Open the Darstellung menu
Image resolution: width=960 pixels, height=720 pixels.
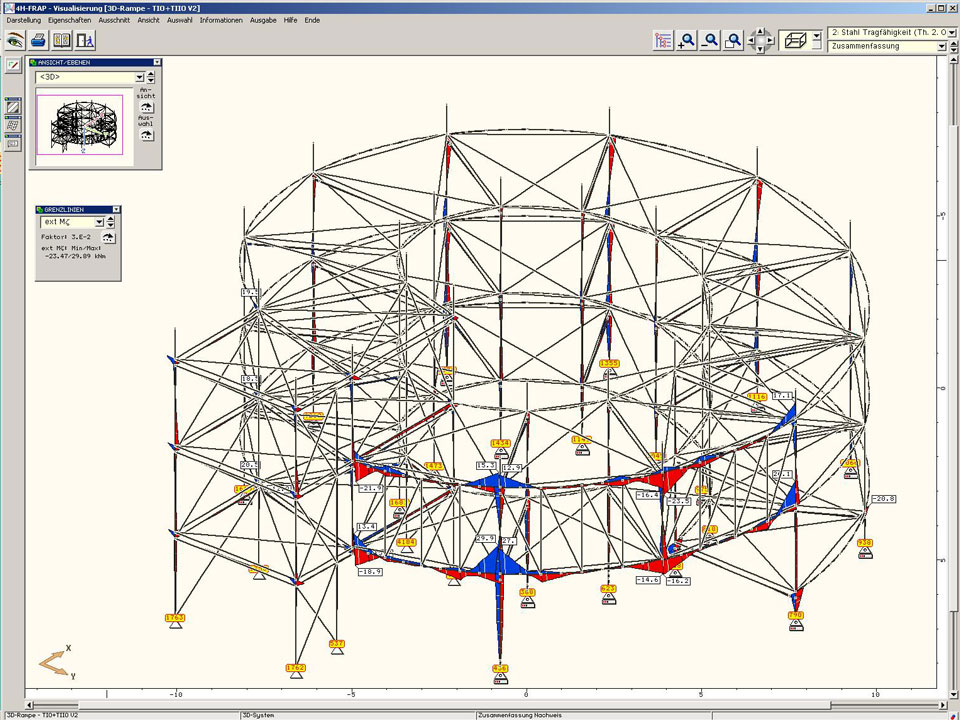tap(24, 20)
